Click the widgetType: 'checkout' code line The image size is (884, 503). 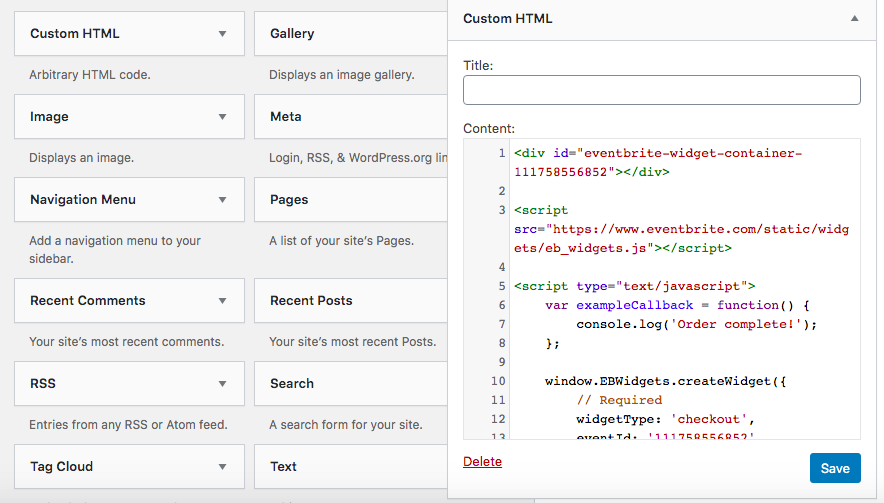(665, 419)
